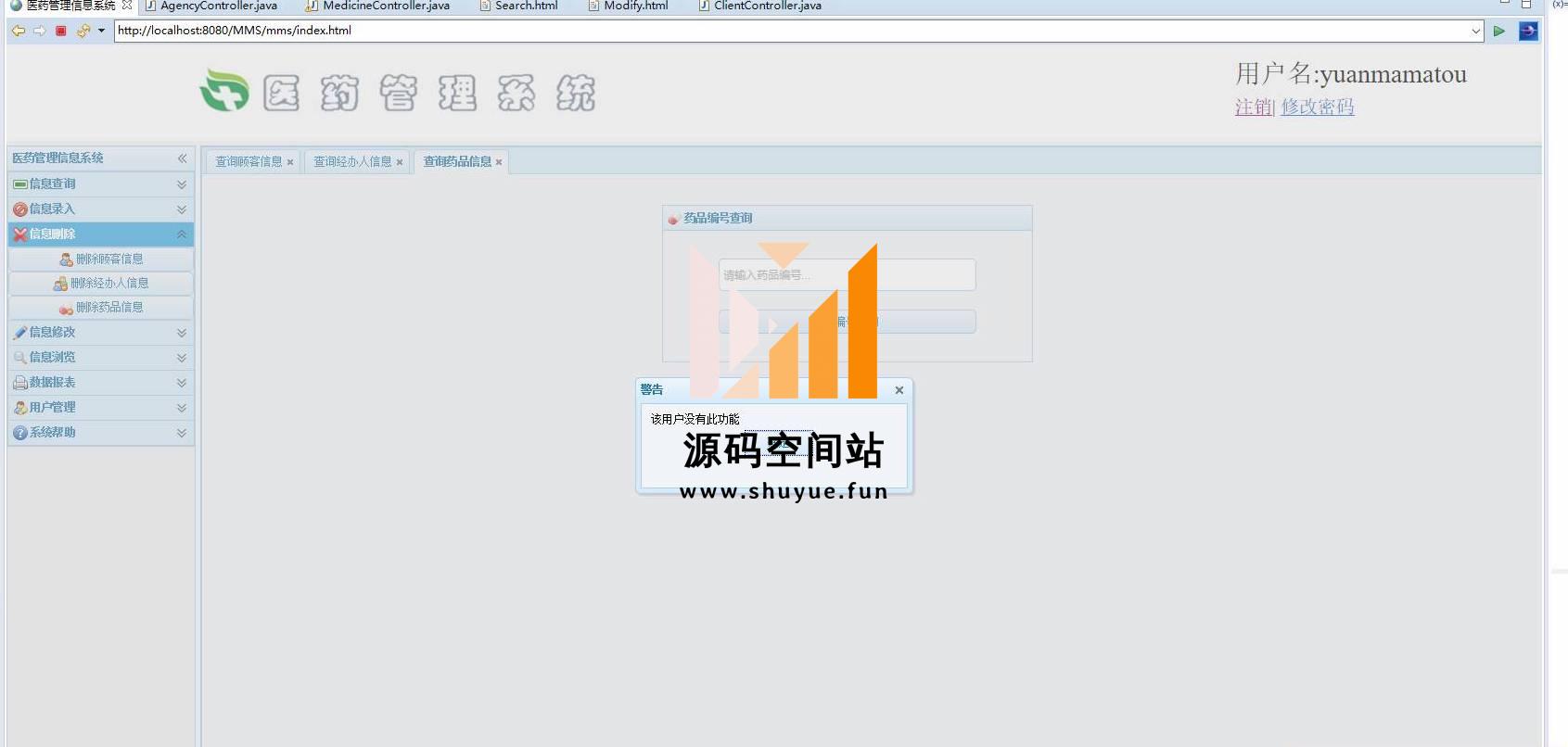
Task: Close the 医药管理信息系统 browser editor tab
Action: (x=127, y=5)
